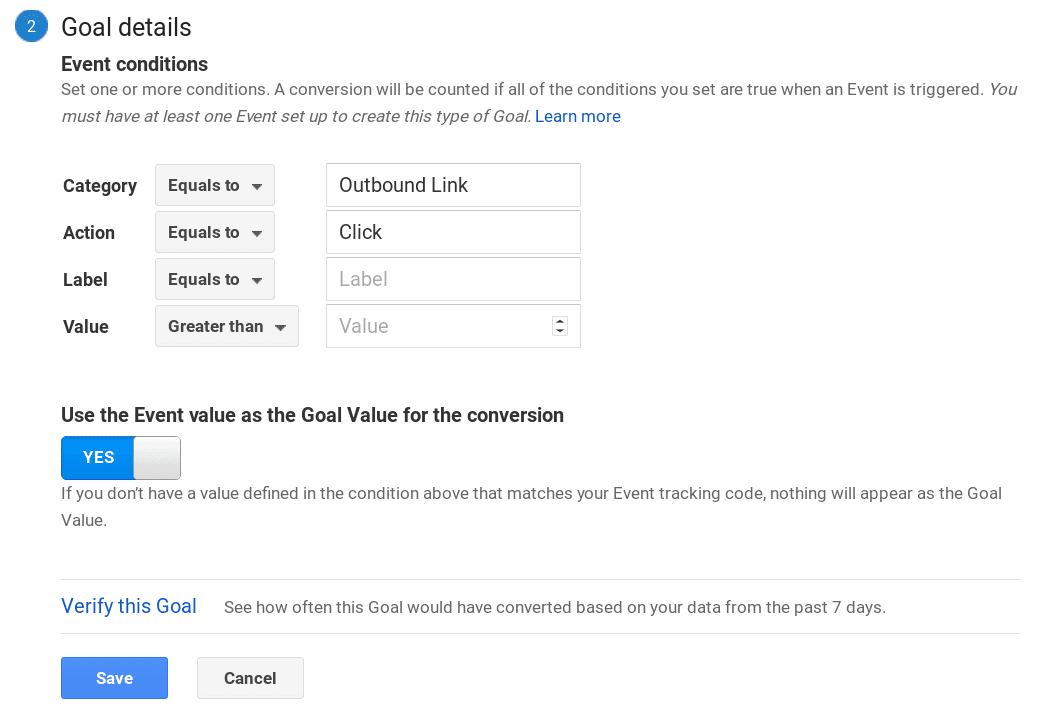This screenshot has height=713, width=1047.
Task: Open the Learn more link
Action: [578, 117]
